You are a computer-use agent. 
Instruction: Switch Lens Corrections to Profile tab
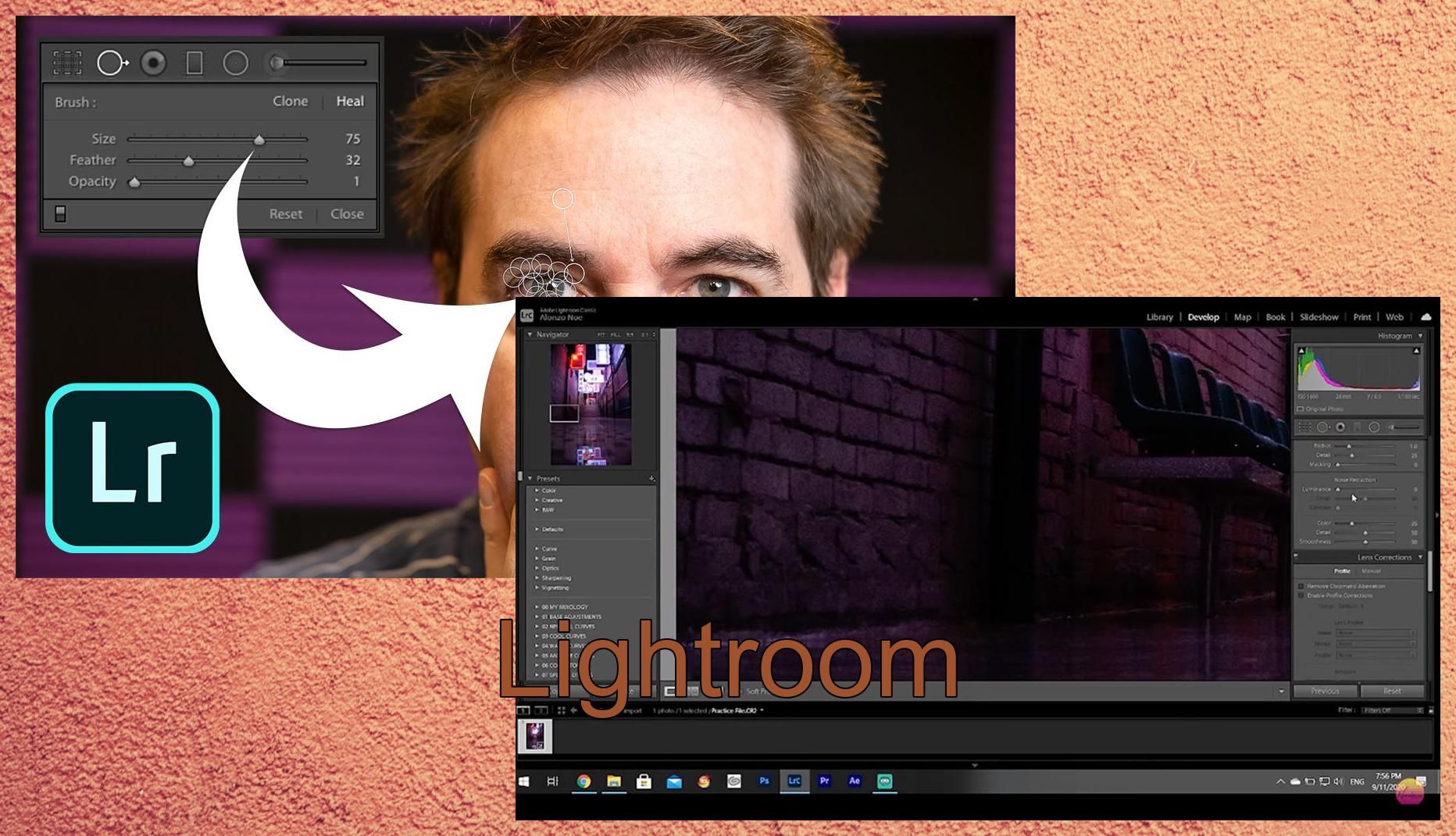pos(1341,571)
